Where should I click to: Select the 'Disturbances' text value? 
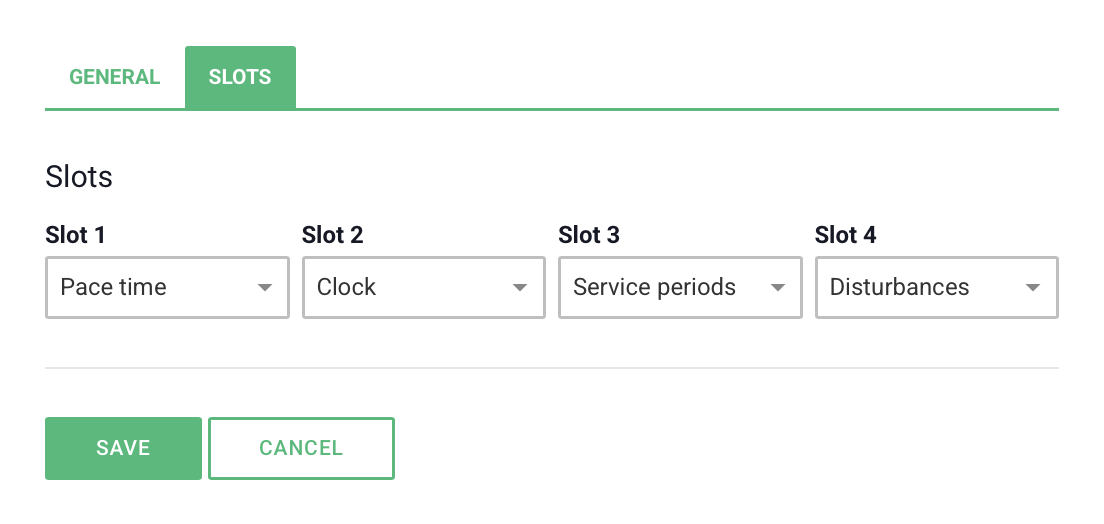[x=899, y=287]
